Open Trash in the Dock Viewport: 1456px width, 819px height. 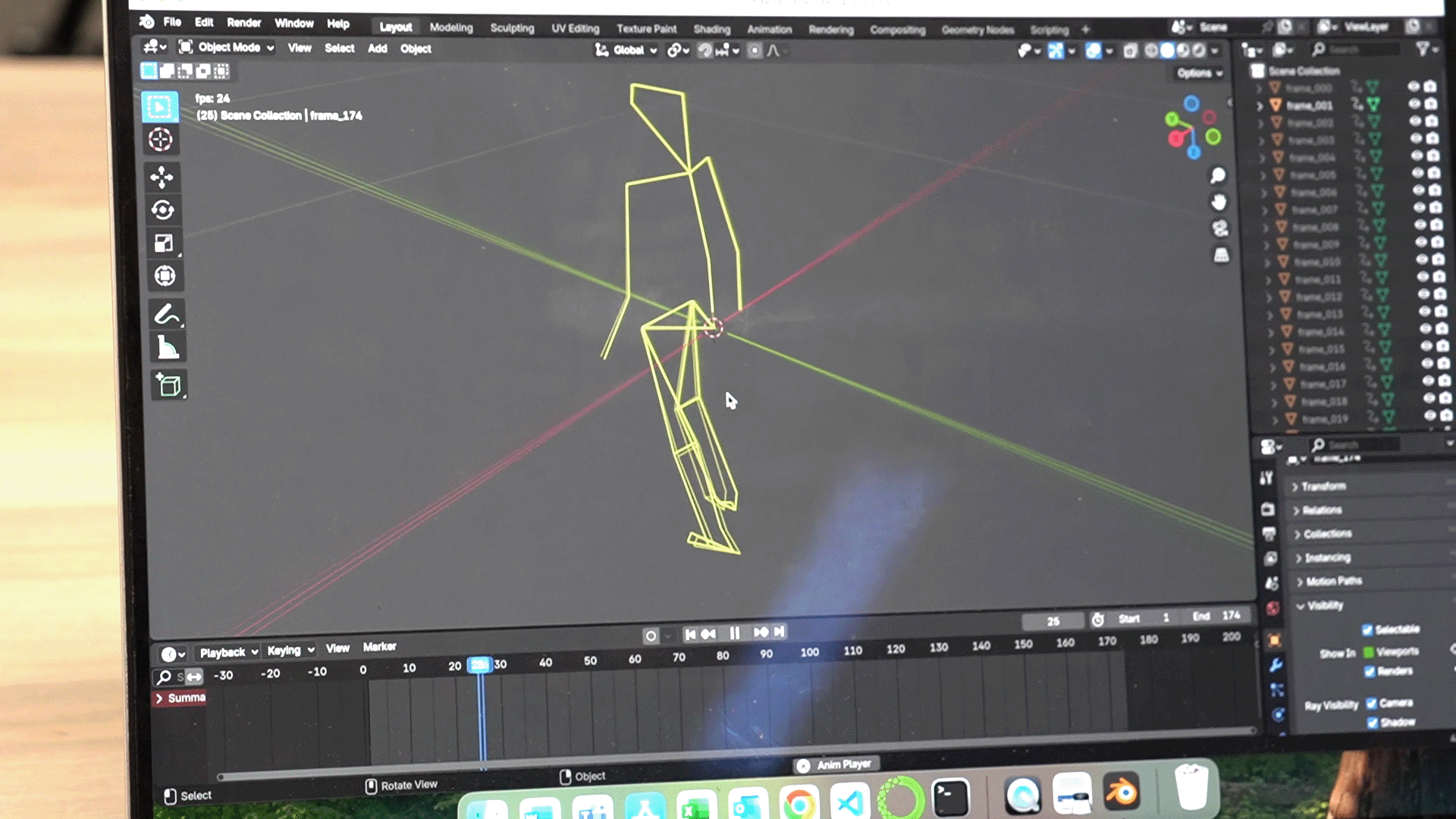pyautogui.click(x=1191, y=788)
